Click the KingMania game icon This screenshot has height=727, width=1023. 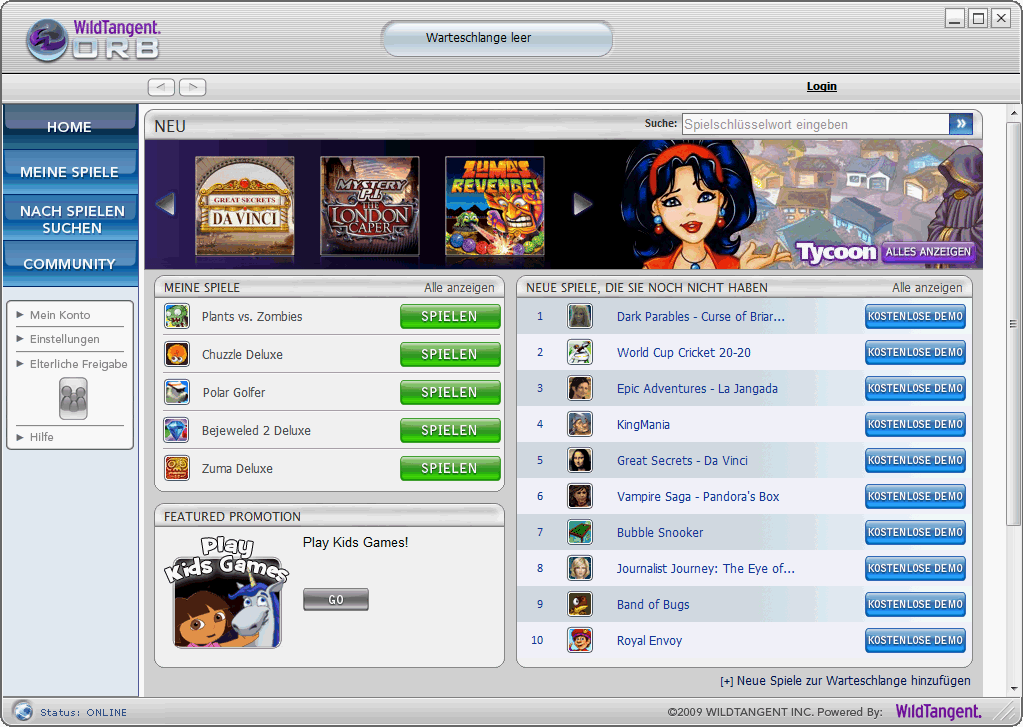579,424
